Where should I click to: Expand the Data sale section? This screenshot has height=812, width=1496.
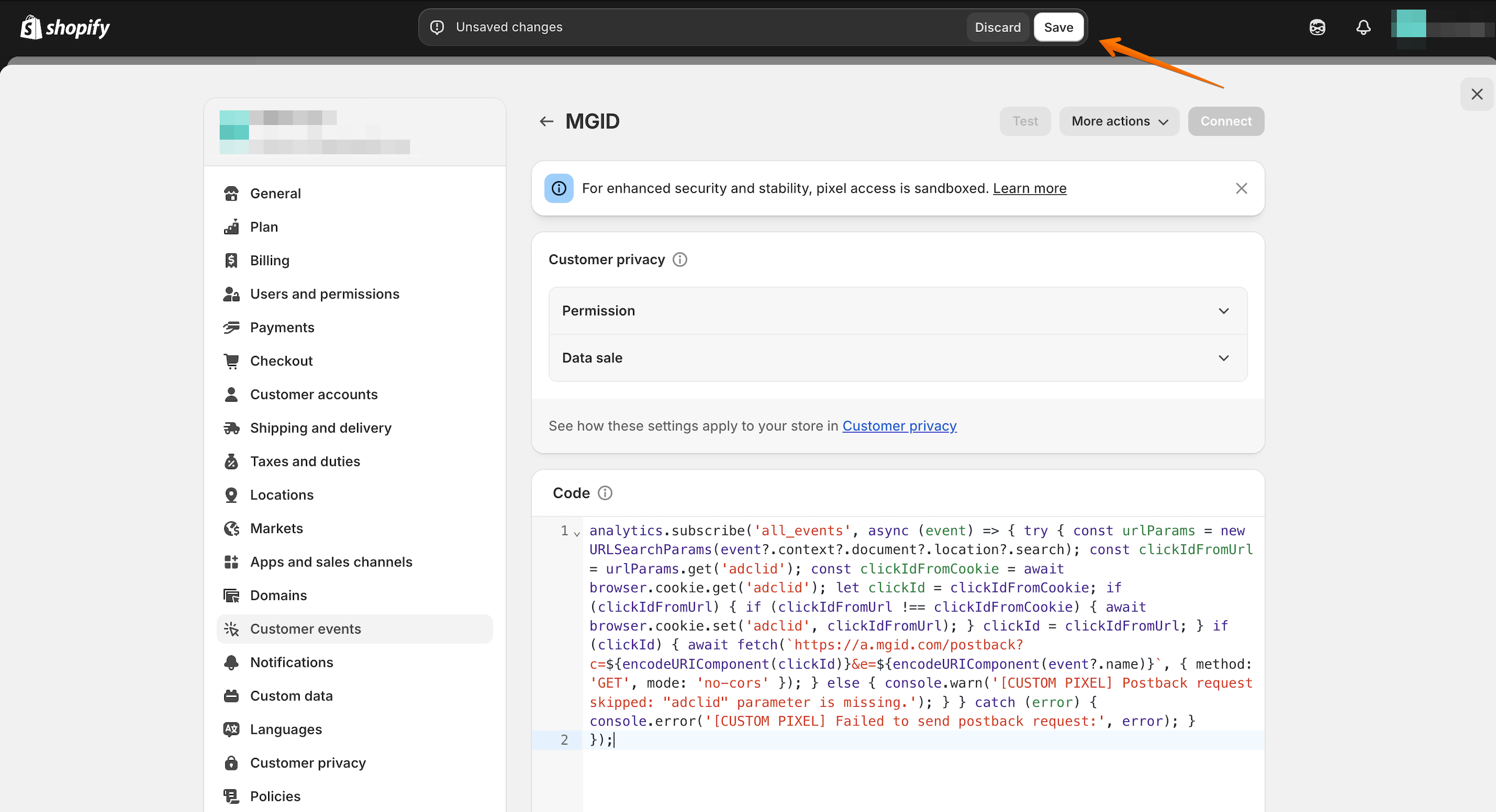click(897, 358)
